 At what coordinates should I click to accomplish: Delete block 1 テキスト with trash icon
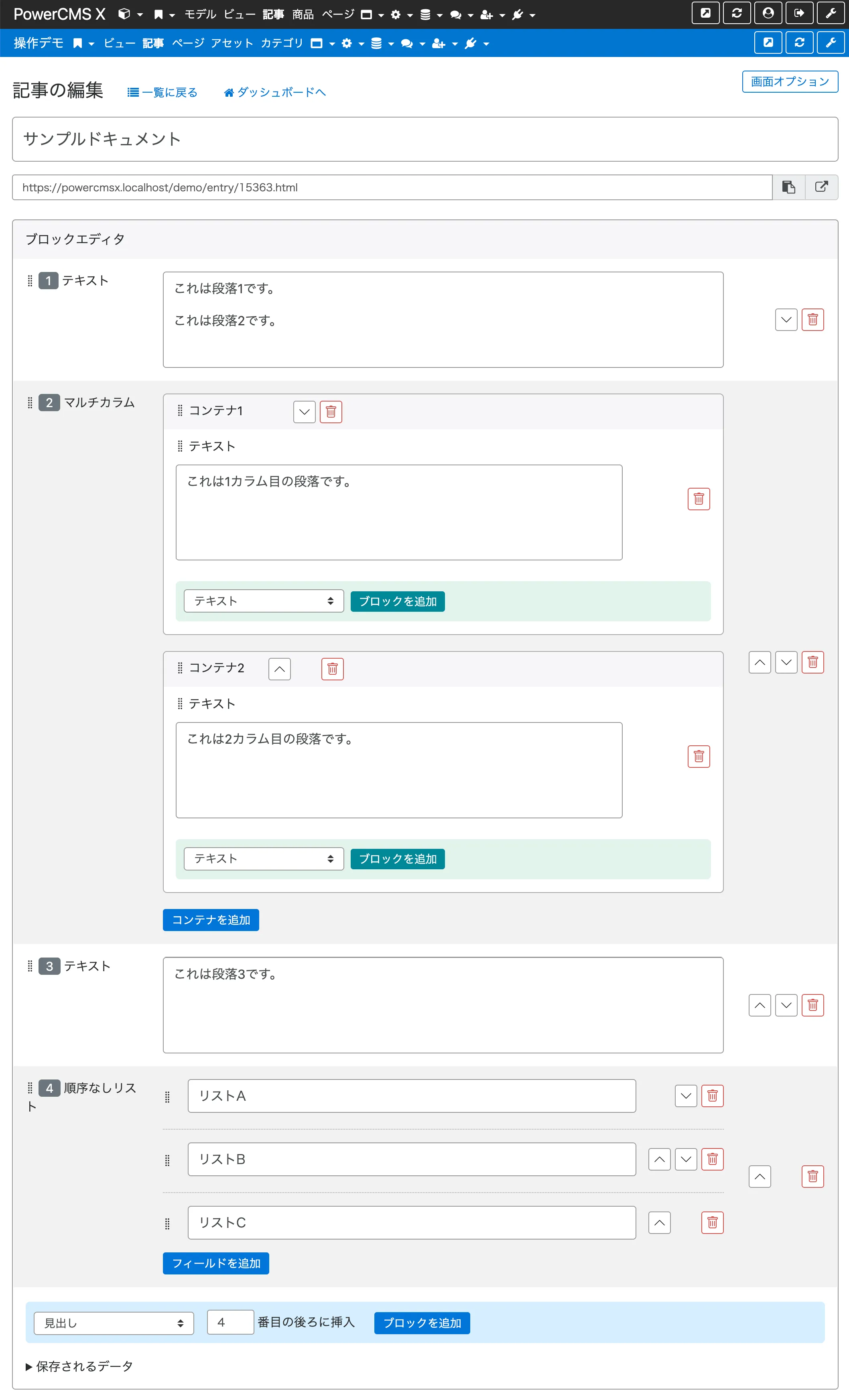(812, 319)
